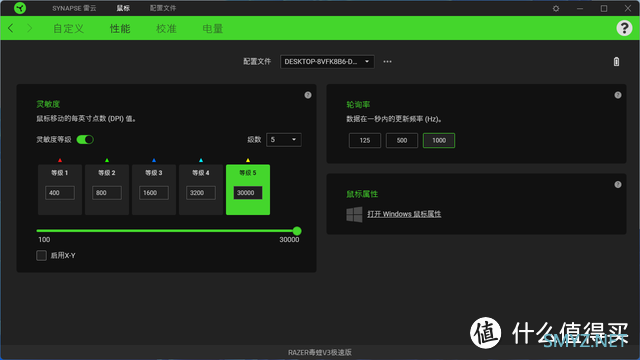Open the 性能 tab
This screenshot has width=640, height=360.
pyautogui.click(x=120, y=29)
